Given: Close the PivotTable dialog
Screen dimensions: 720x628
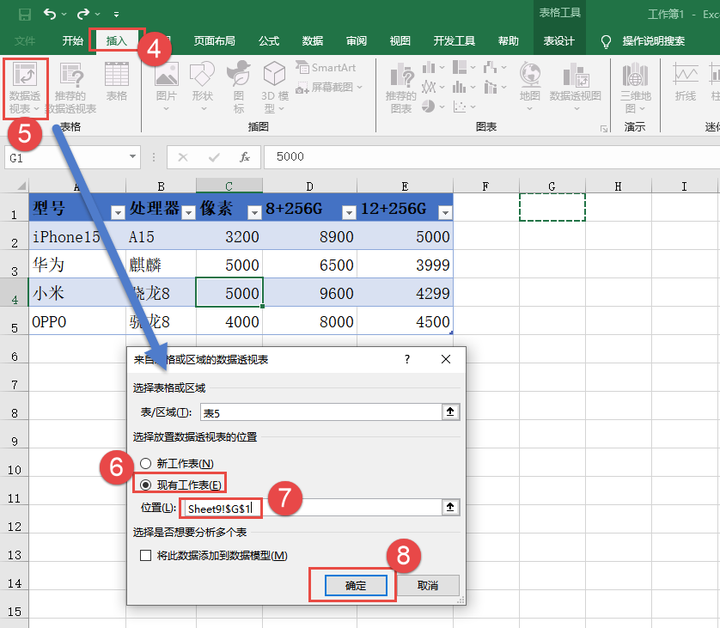Looking at the screenshot, I should pos(445,359).
